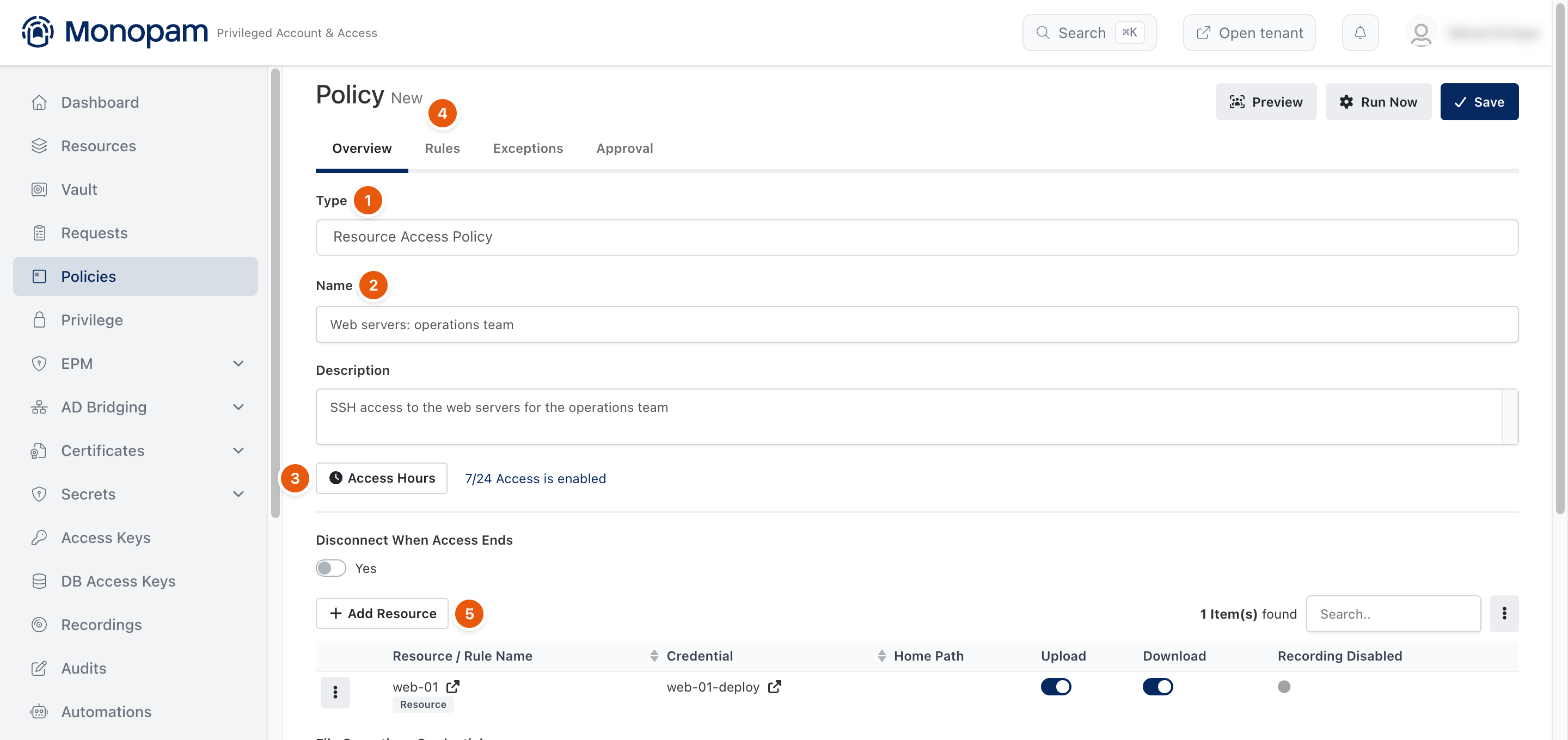Switch to the Exceptions tab
This screenshot has height=740, width=1568.
point(528,149)
